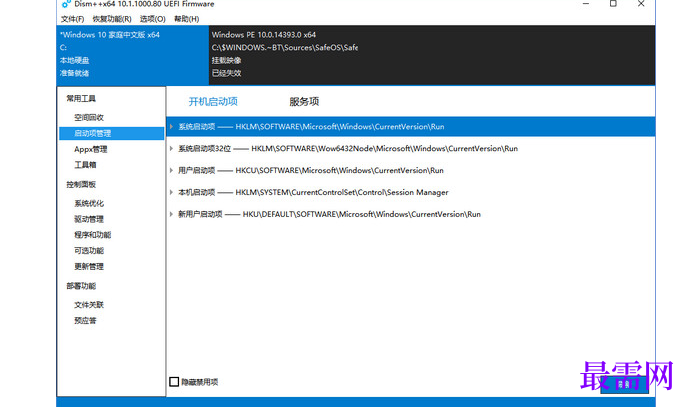
Task: Close the Dism++ window
Action: point(641,4)
